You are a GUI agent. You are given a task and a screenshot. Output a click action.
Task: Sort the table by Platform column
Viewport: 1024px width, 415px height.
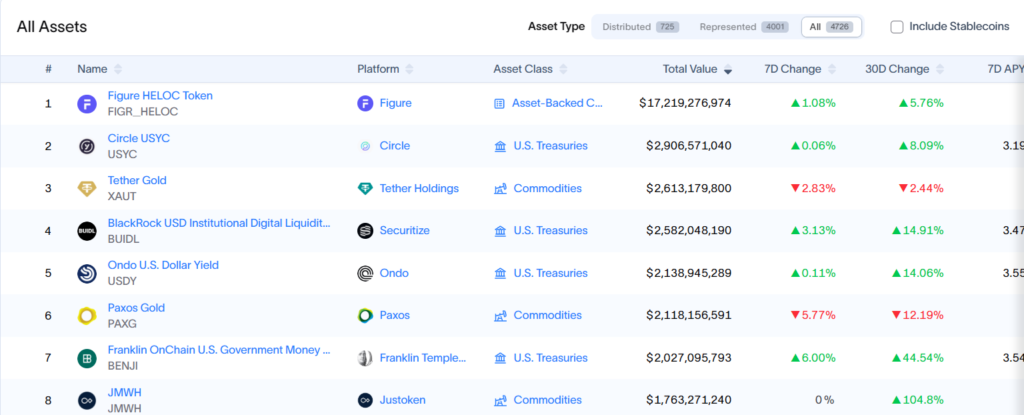[385, 69]
